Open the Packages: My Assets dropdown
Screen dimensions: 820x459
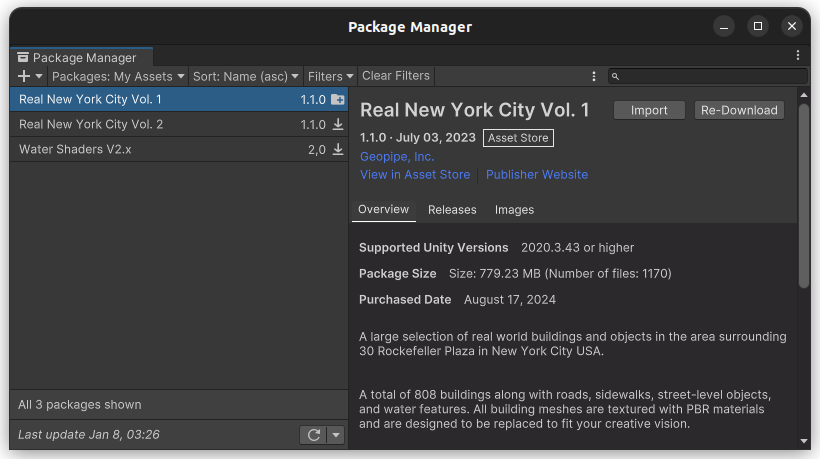pos(118,76)
